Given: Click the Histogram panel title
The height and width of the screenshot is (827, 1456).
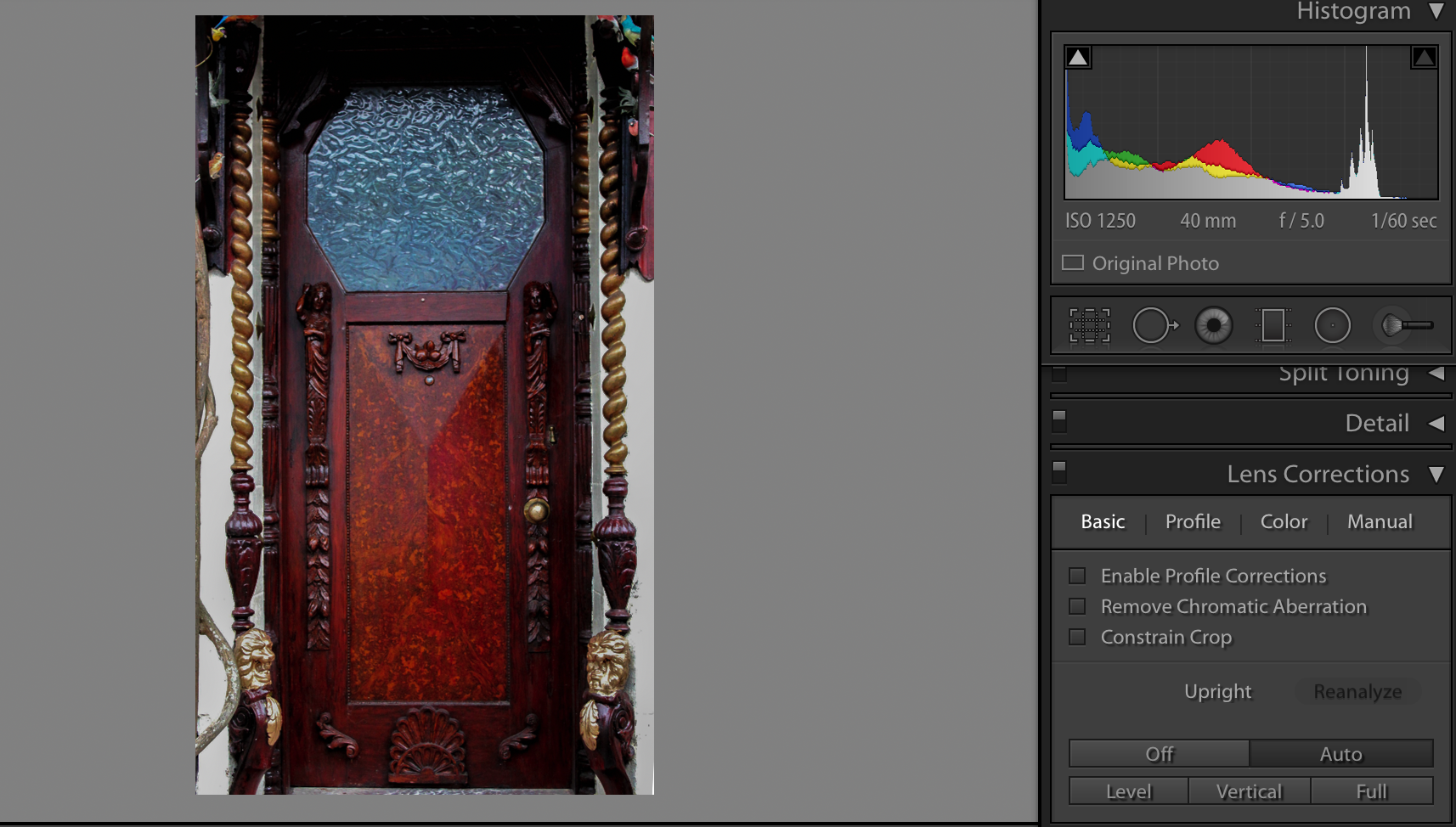Looking at the screenshot, I should coord(1353,11).
